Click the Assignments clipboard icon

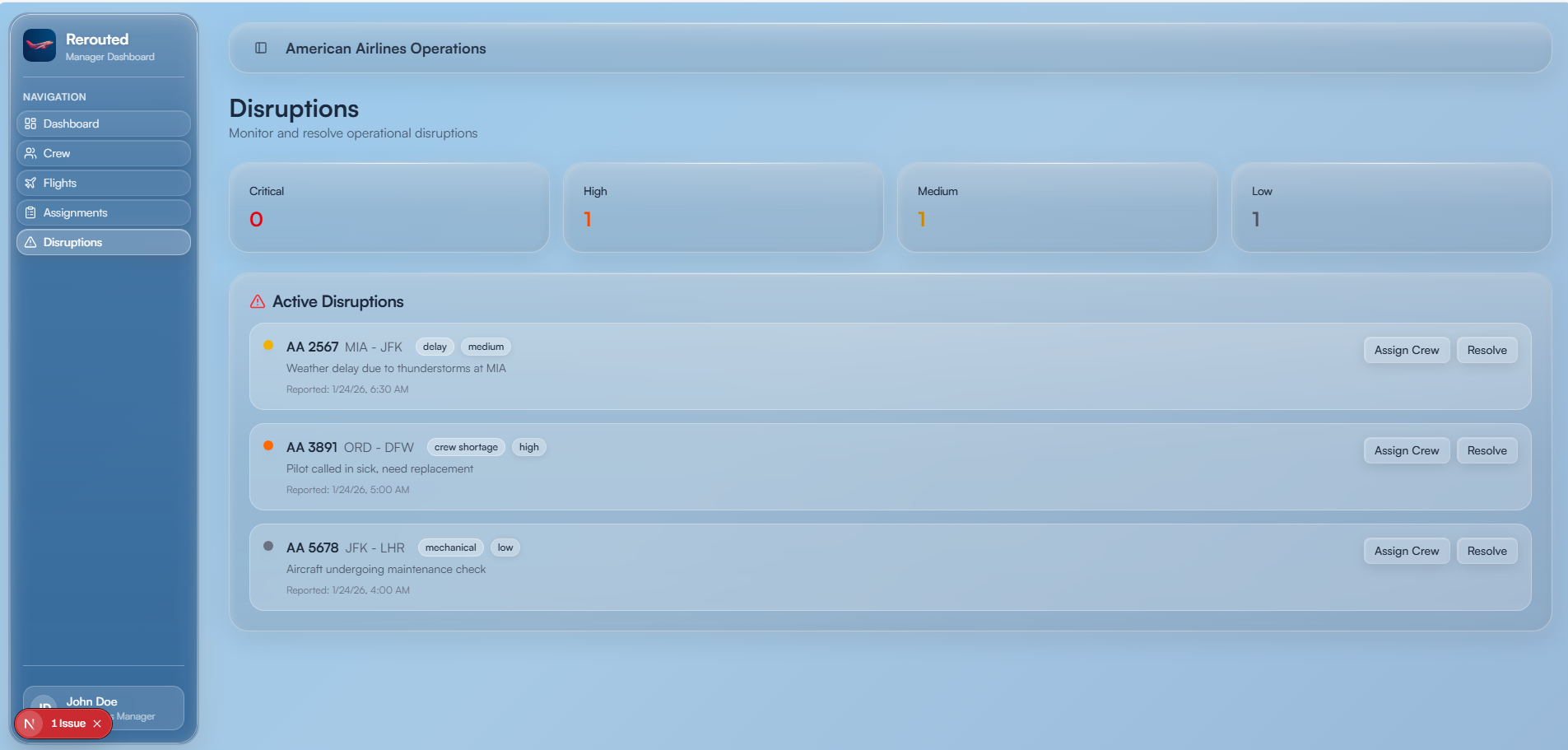30,212
